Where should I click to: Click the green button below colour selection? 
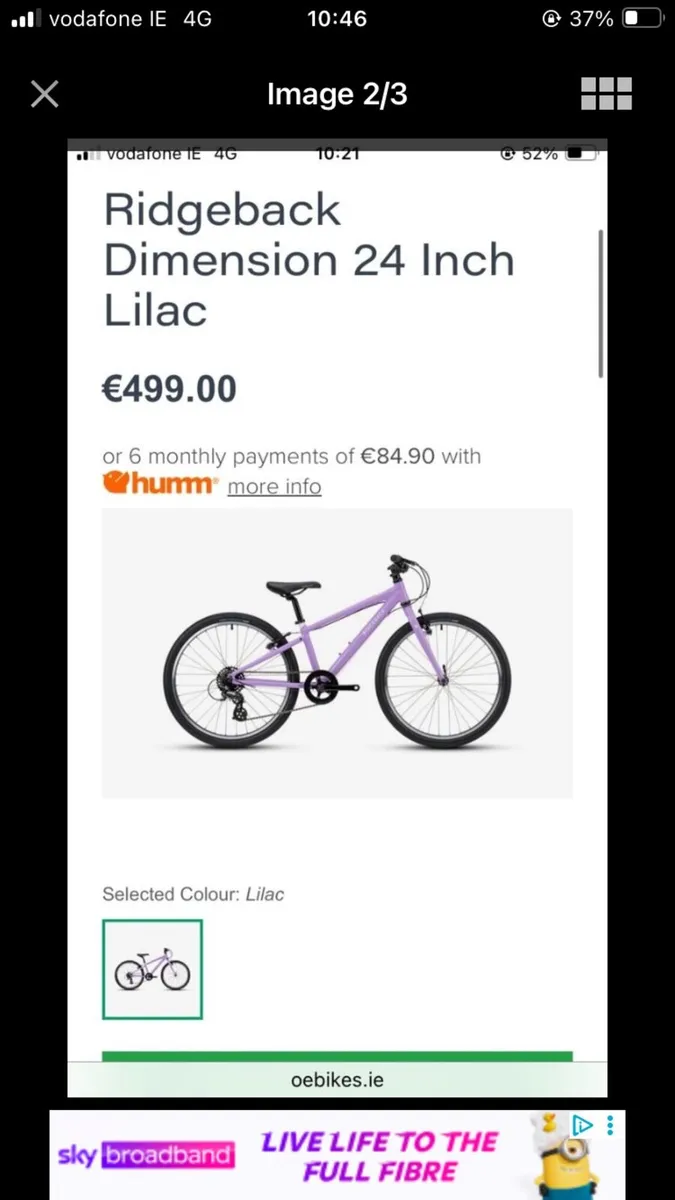tap(337, 1056)
